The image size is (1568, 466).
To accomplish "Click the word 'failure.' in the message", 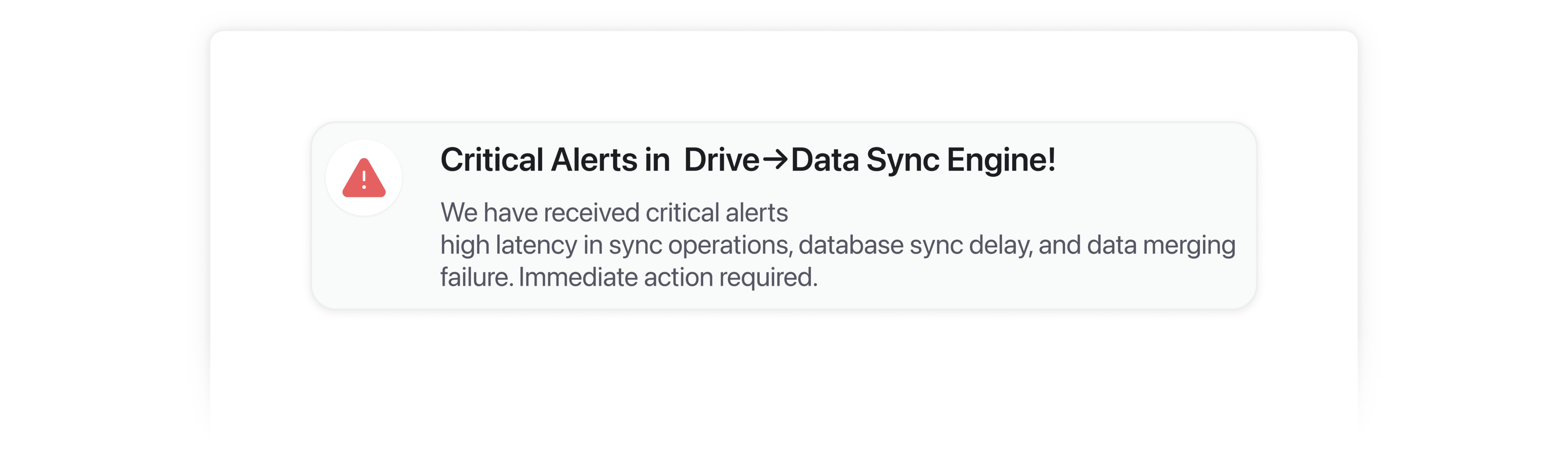I will pyautogui.click(x=477, y=277).
